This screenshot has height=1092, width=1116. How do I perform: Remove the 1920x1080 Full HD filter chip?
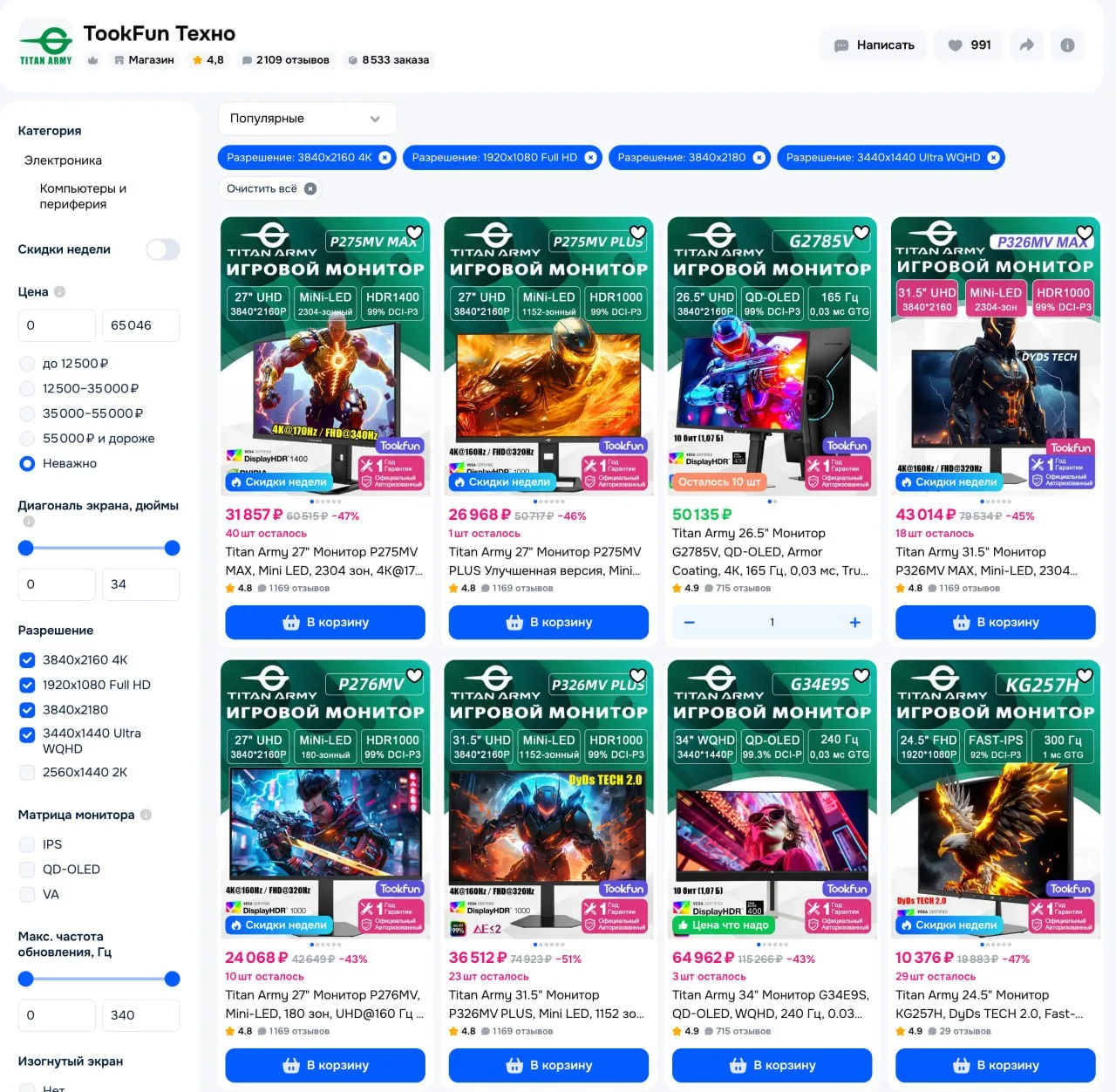590,158
